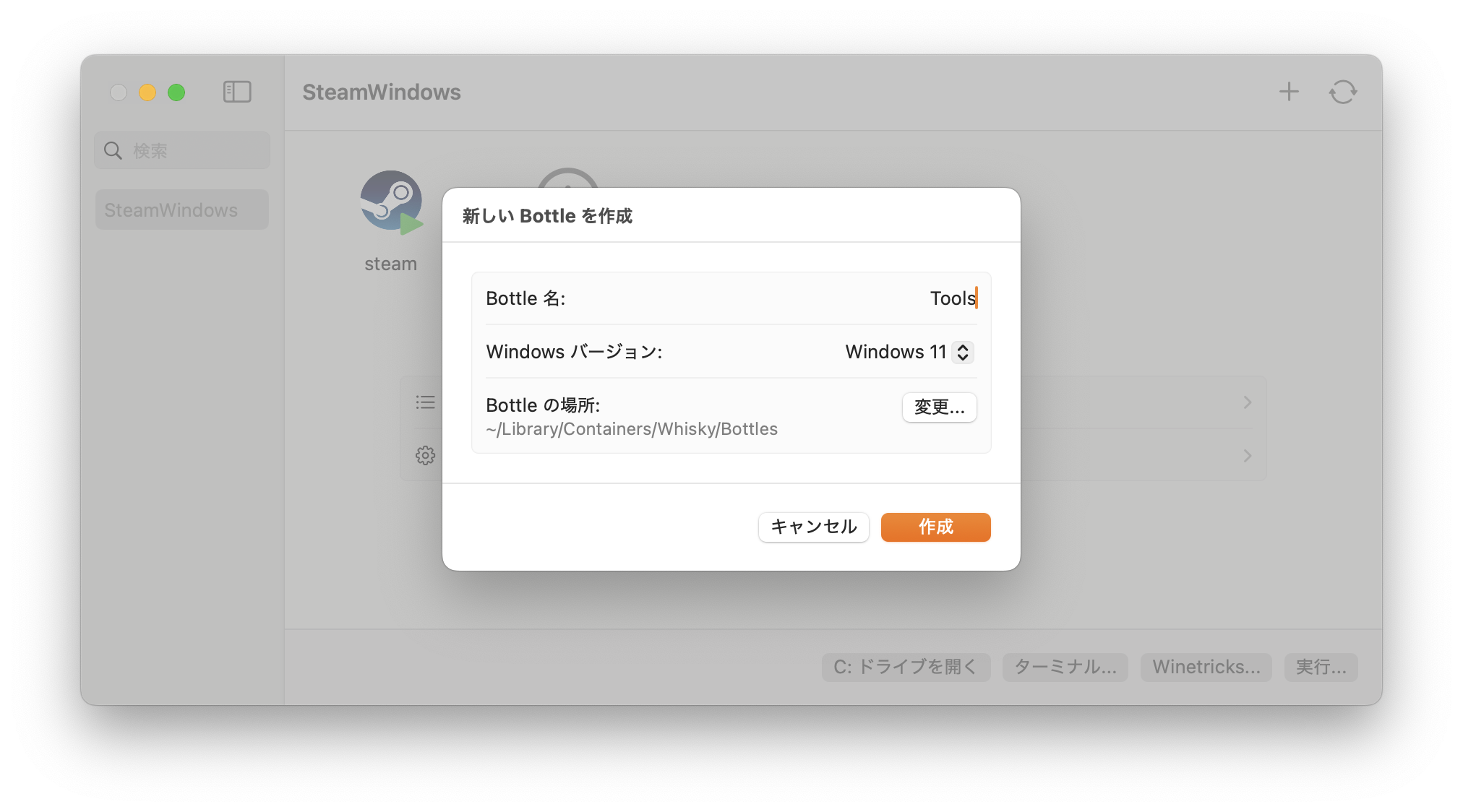Viewport: 1463px width, 812px height.
Task: Click the Winetricks... button
Action: click(x=1206, y=667)
